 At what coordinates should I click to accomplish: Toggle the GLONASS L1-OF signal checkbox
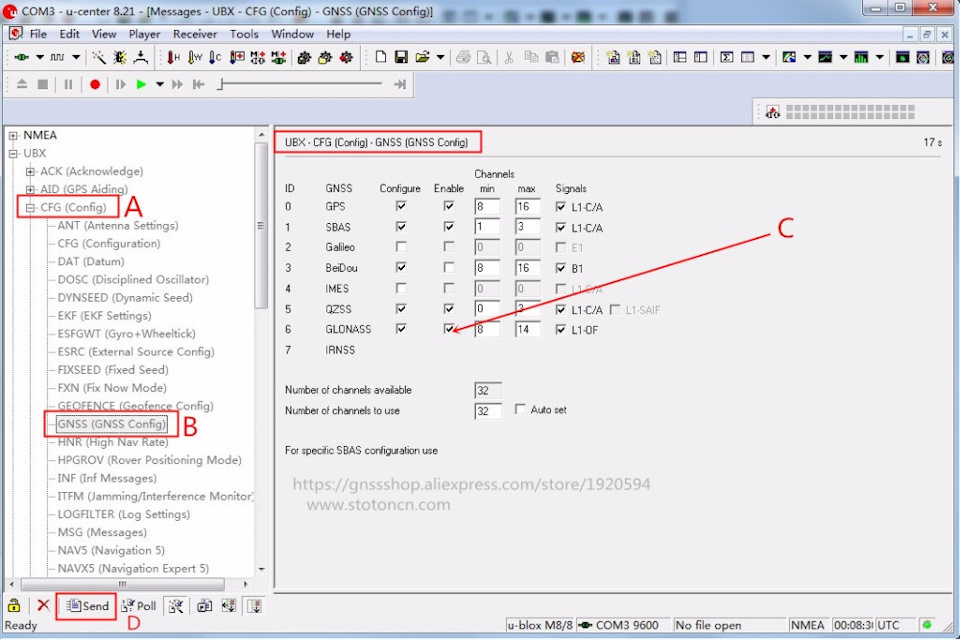point(560,329)
